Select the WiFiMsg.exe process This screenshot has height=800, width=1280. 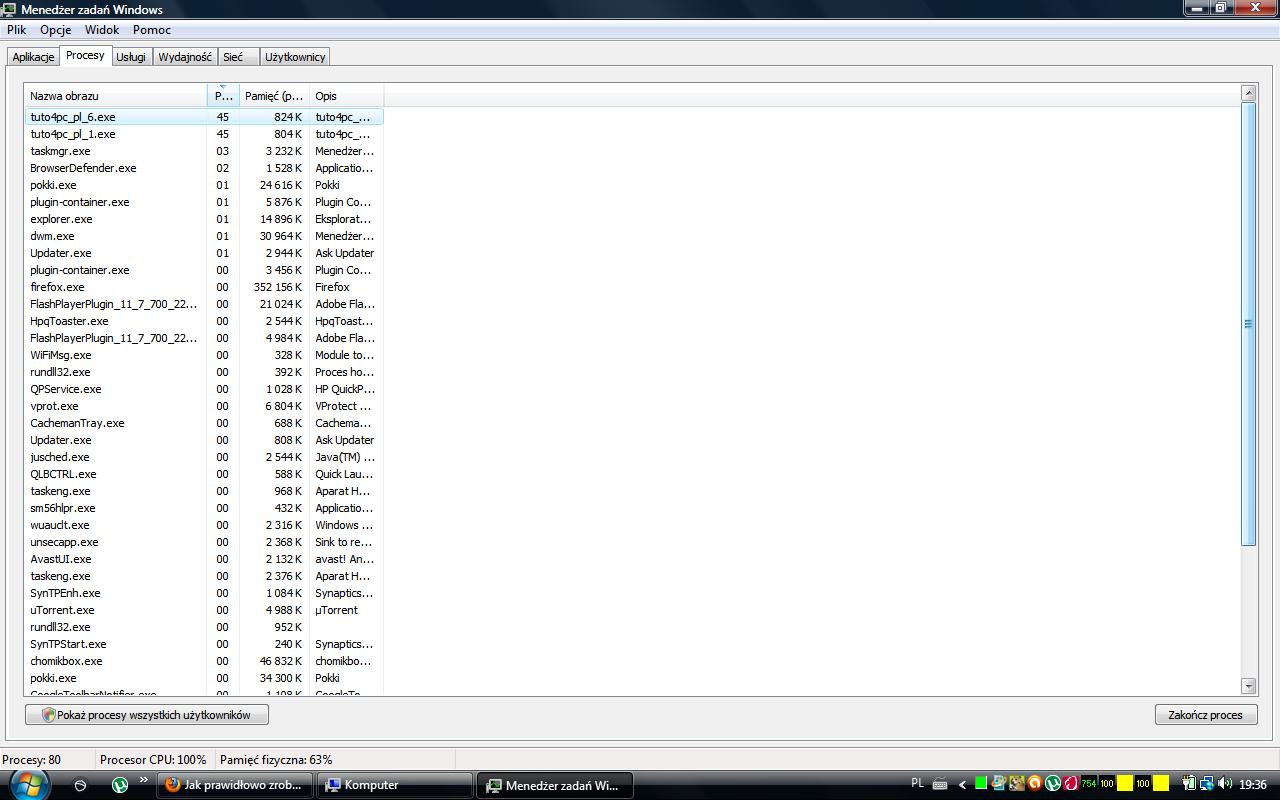coord(204,355)
